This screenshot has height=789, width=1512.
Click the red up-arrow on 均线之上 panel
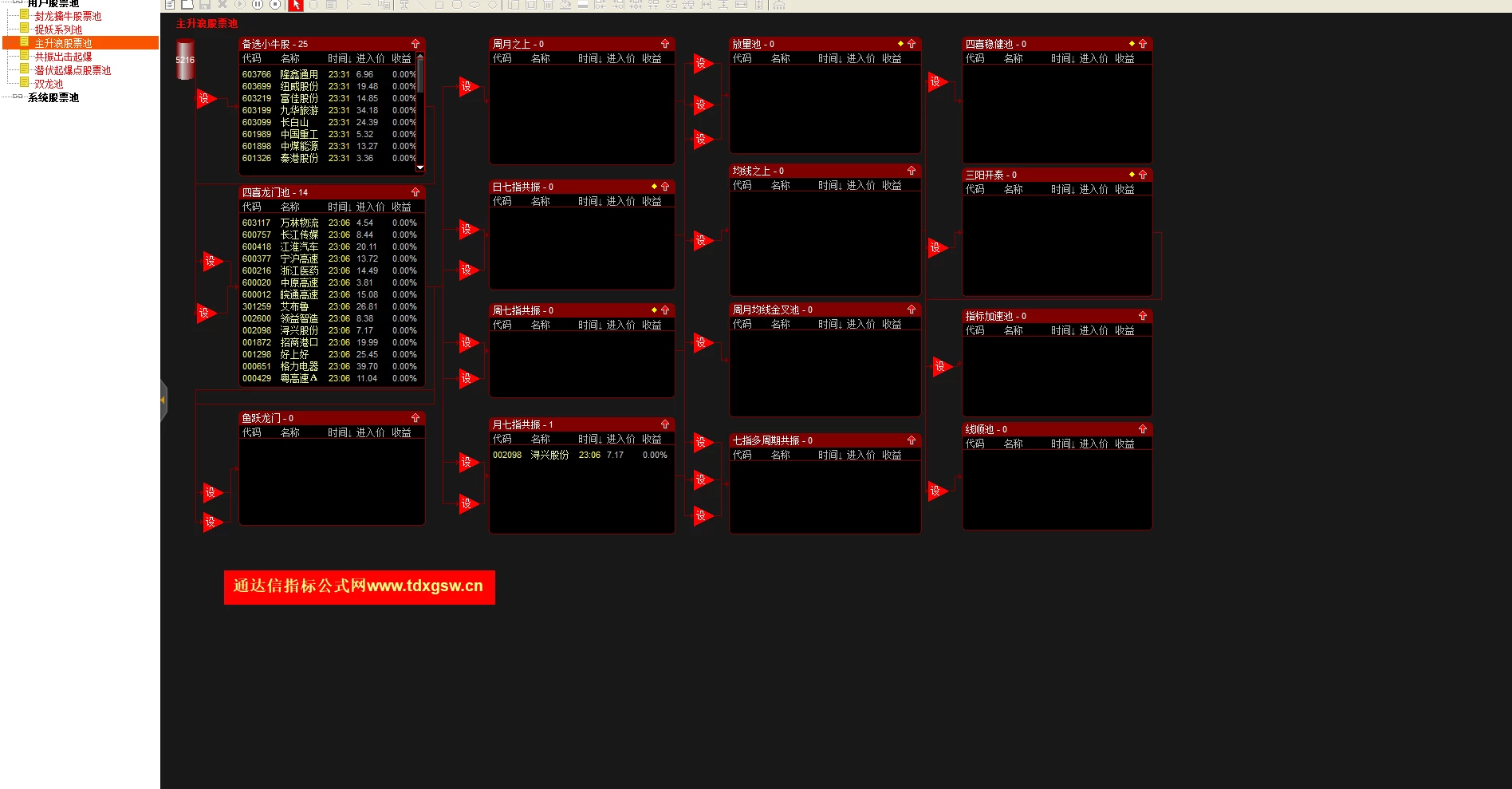coord(912,171)
